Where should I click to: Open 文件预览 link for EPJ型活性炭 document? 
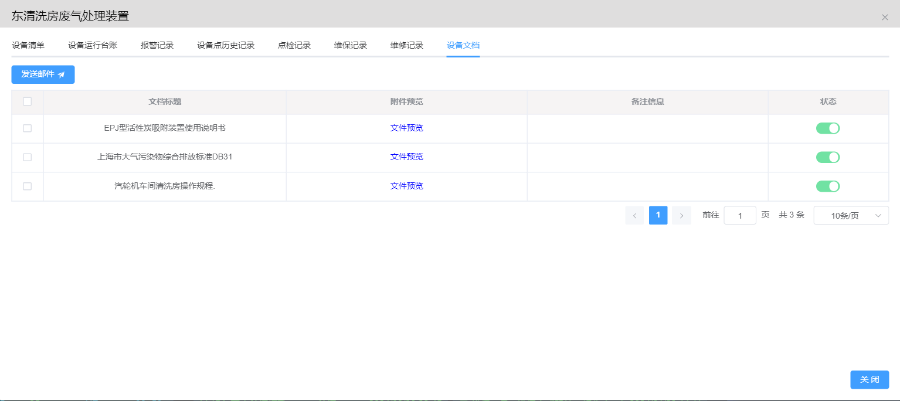406,128
